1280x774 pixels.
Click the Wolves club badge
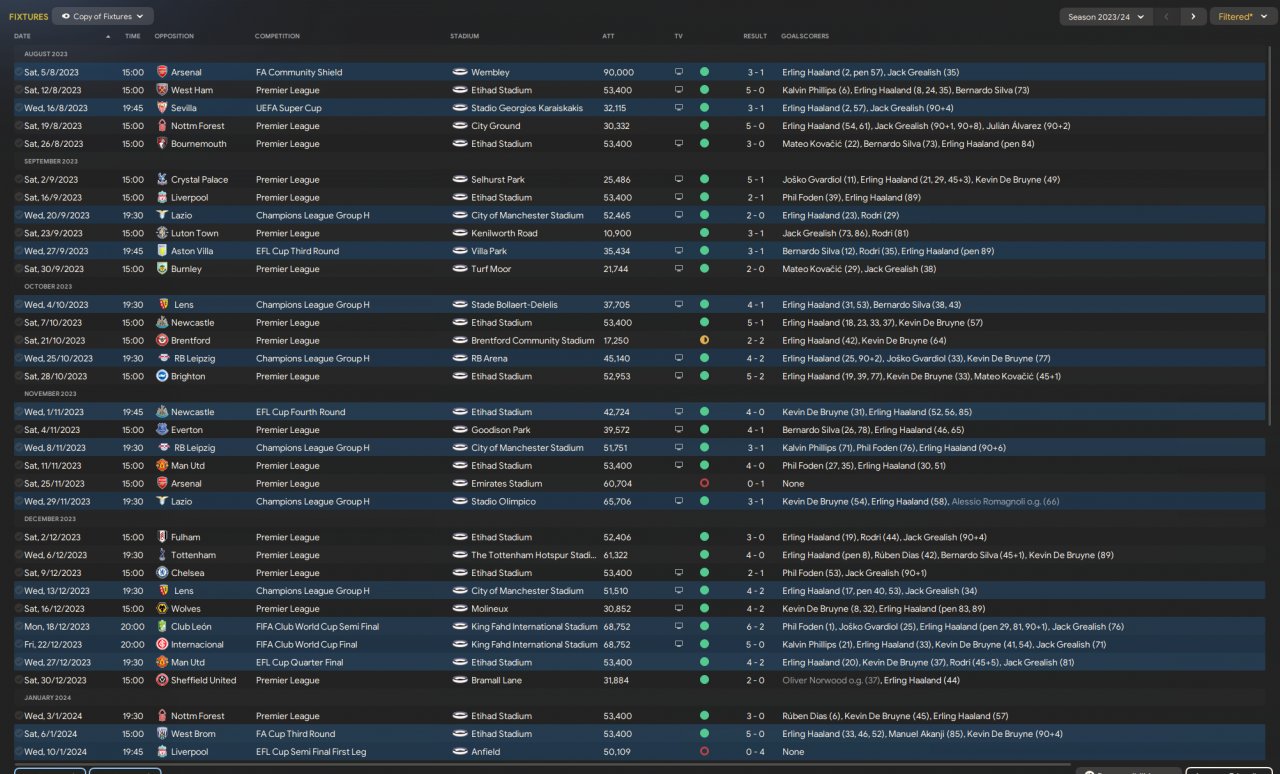point(162,609)
